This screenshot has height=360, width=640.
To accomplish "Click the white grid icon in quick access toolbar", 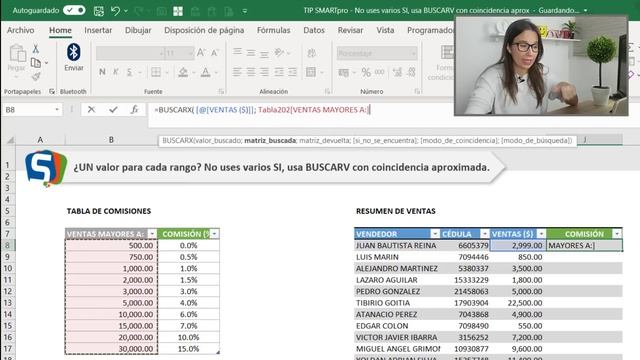I will 178,11.
